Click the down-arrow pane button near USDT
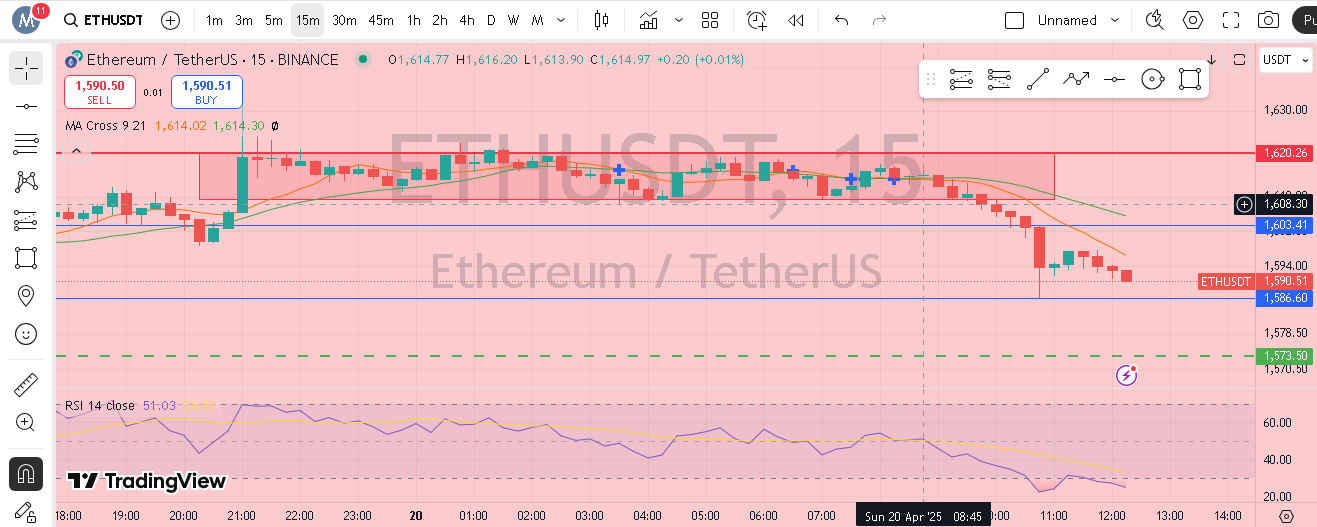 click(1212, 60)
